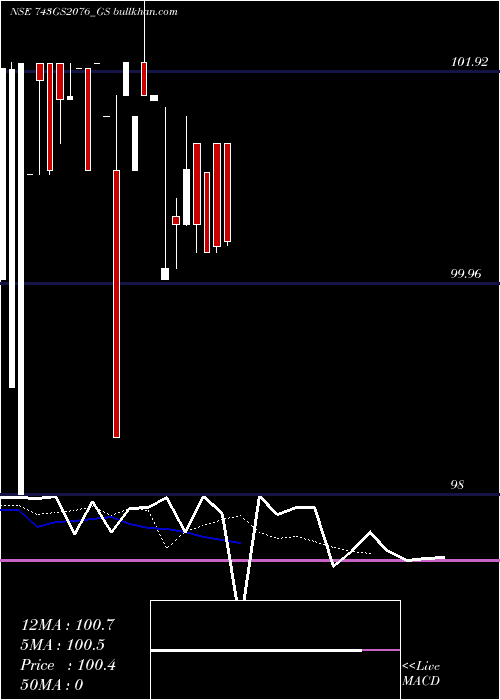Image resolution: width=500 pixels, height=700 pixels.
Task: Click the tallest red candlestick body
Action: (117, 304)
